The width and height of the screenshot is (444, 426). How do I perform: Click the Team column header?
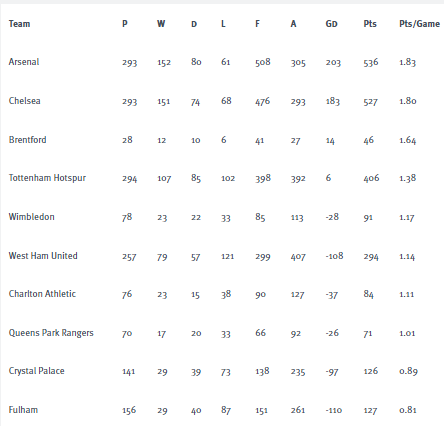(19, 24)
